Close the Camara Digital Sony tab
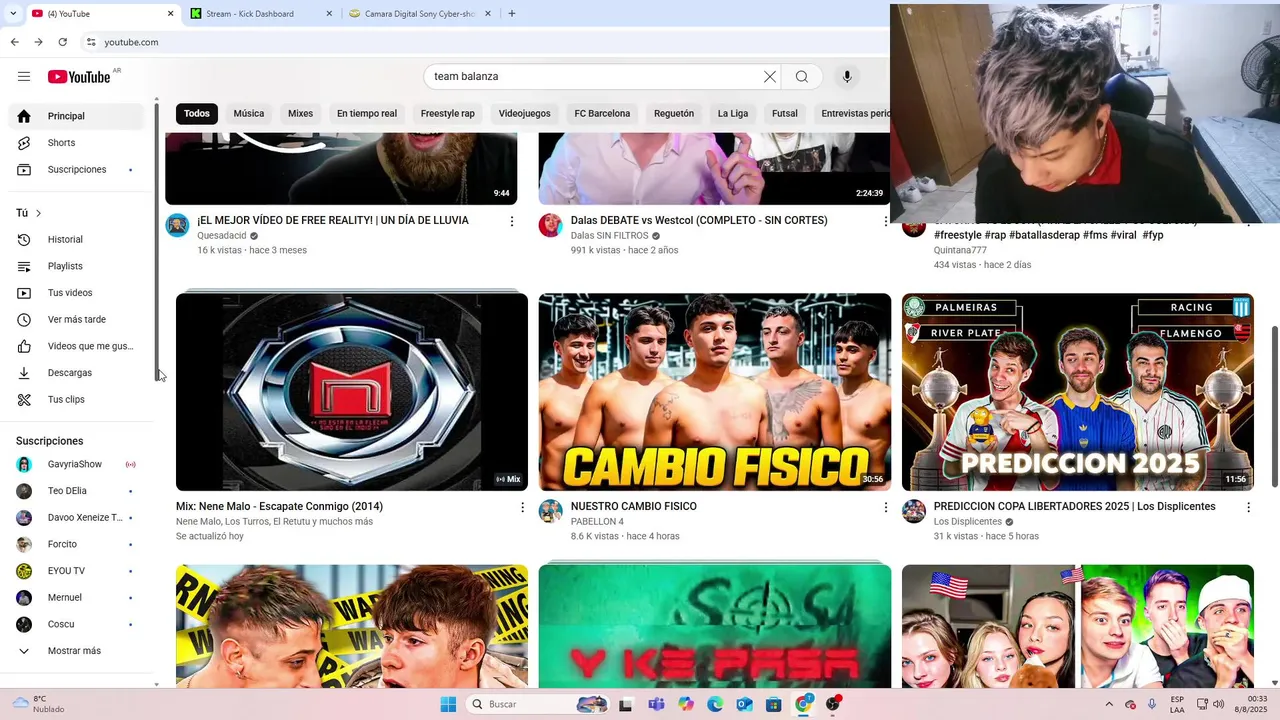This screenshot has width=1280, height=720. pos(488,14)
